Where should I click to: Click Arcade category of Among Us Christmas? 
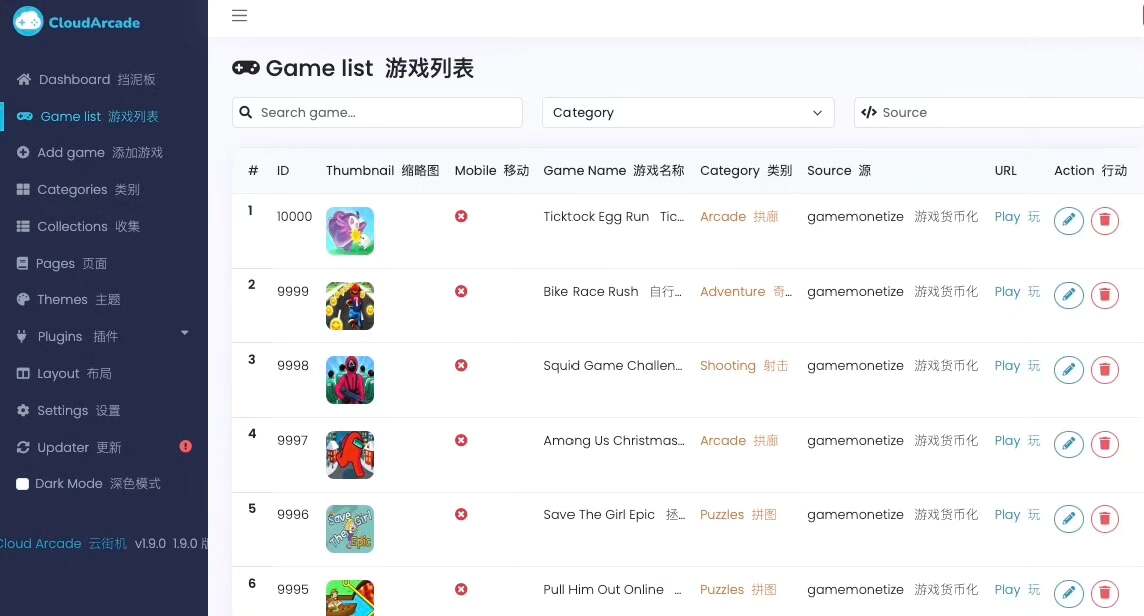(x=739, y=440)
